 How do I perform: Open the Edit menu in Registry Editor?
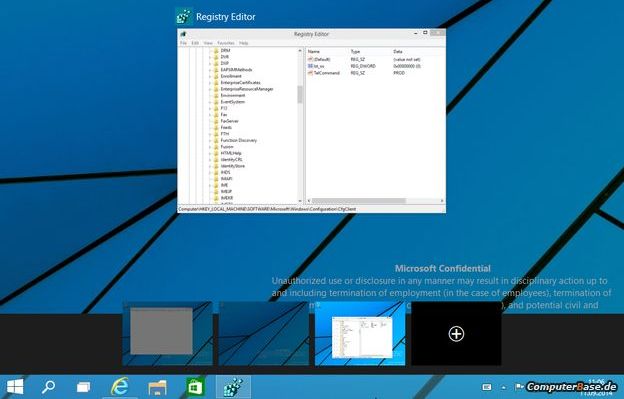195,43
